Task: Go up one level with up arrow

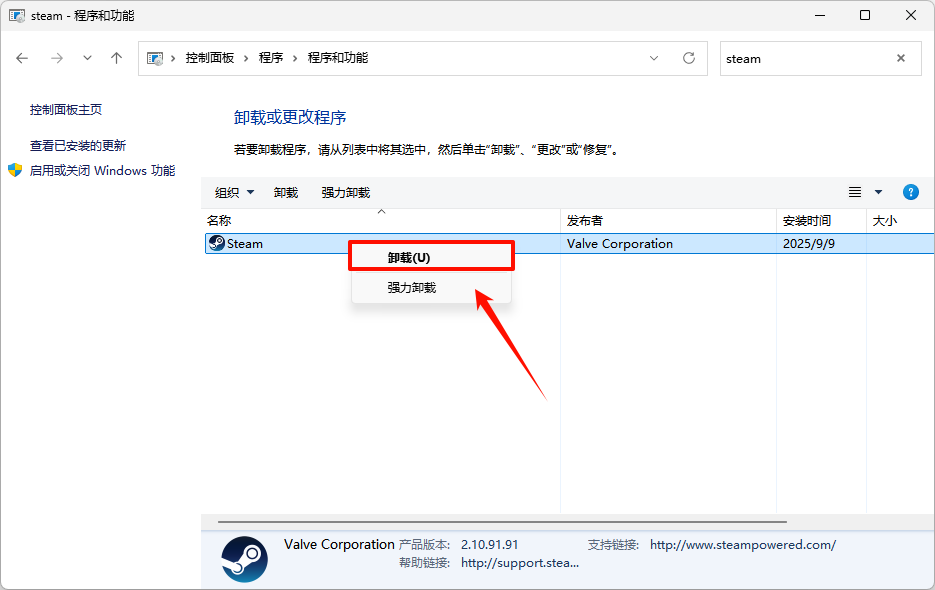Action: (x=116, y=58)
